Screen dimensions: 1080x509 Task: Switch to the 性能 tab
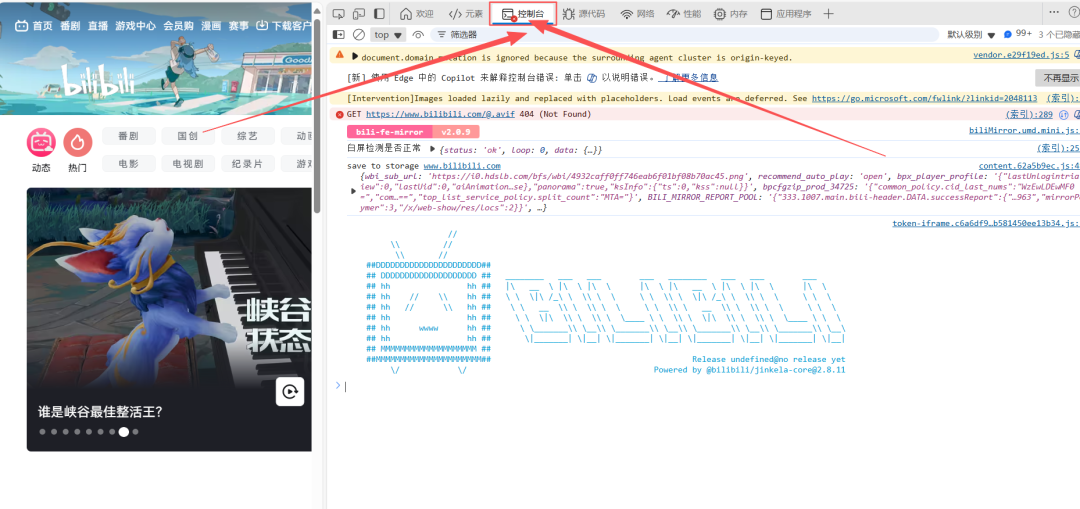[x=684, y=14]
